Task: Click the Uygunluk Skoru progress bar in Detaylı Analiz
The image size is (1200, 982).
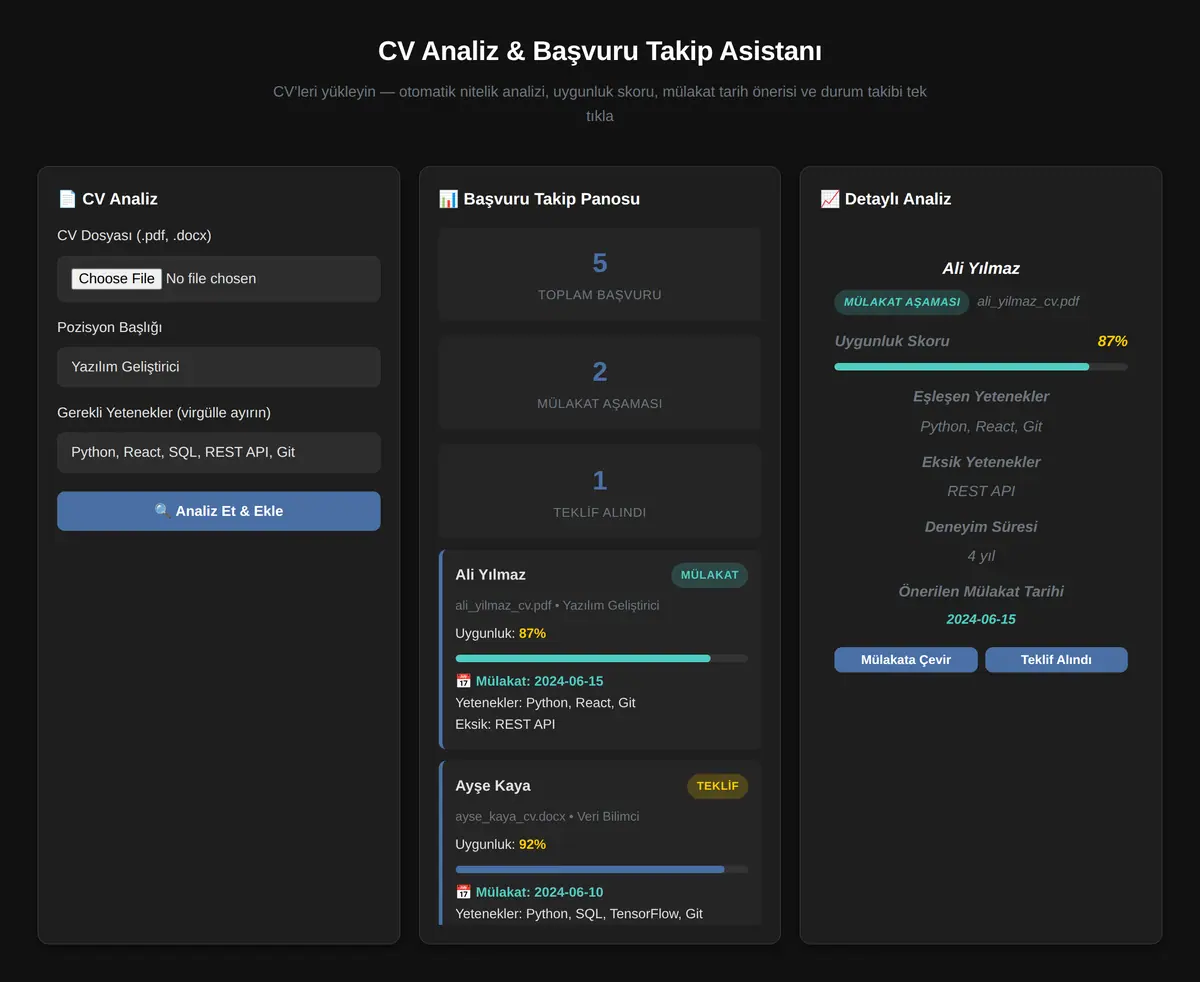Action: pyautogui.click(x=981, y=367)
